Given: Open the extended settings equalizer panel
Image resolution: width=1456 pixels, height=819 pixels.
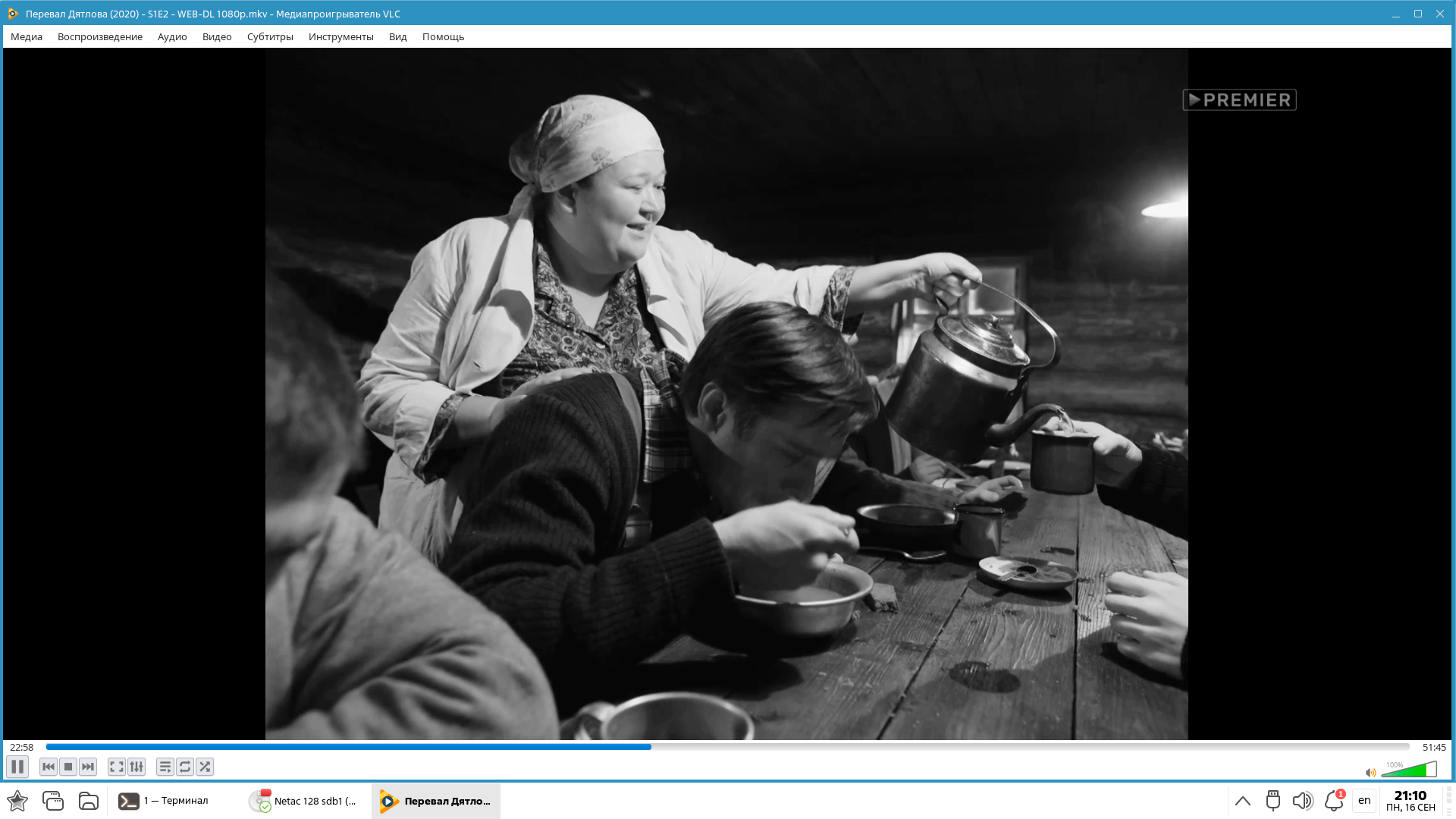Looking at the screenshot, I should [x=136, y=767].
